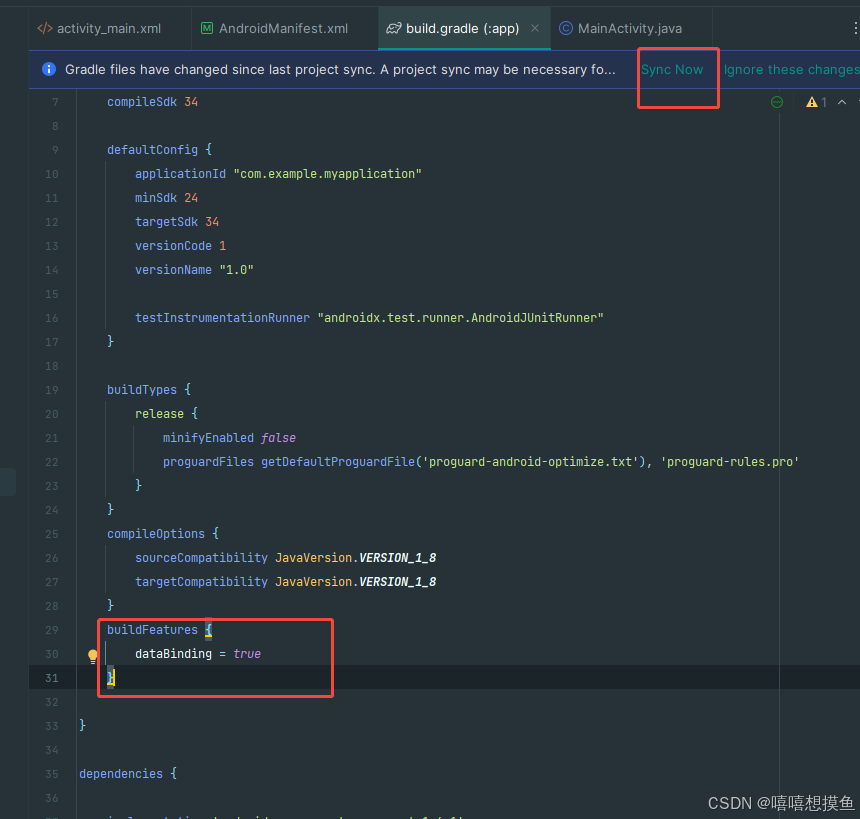The image size is (860, 819).
Task: Open the MainActivity.java tab
Action: point(630,28)
